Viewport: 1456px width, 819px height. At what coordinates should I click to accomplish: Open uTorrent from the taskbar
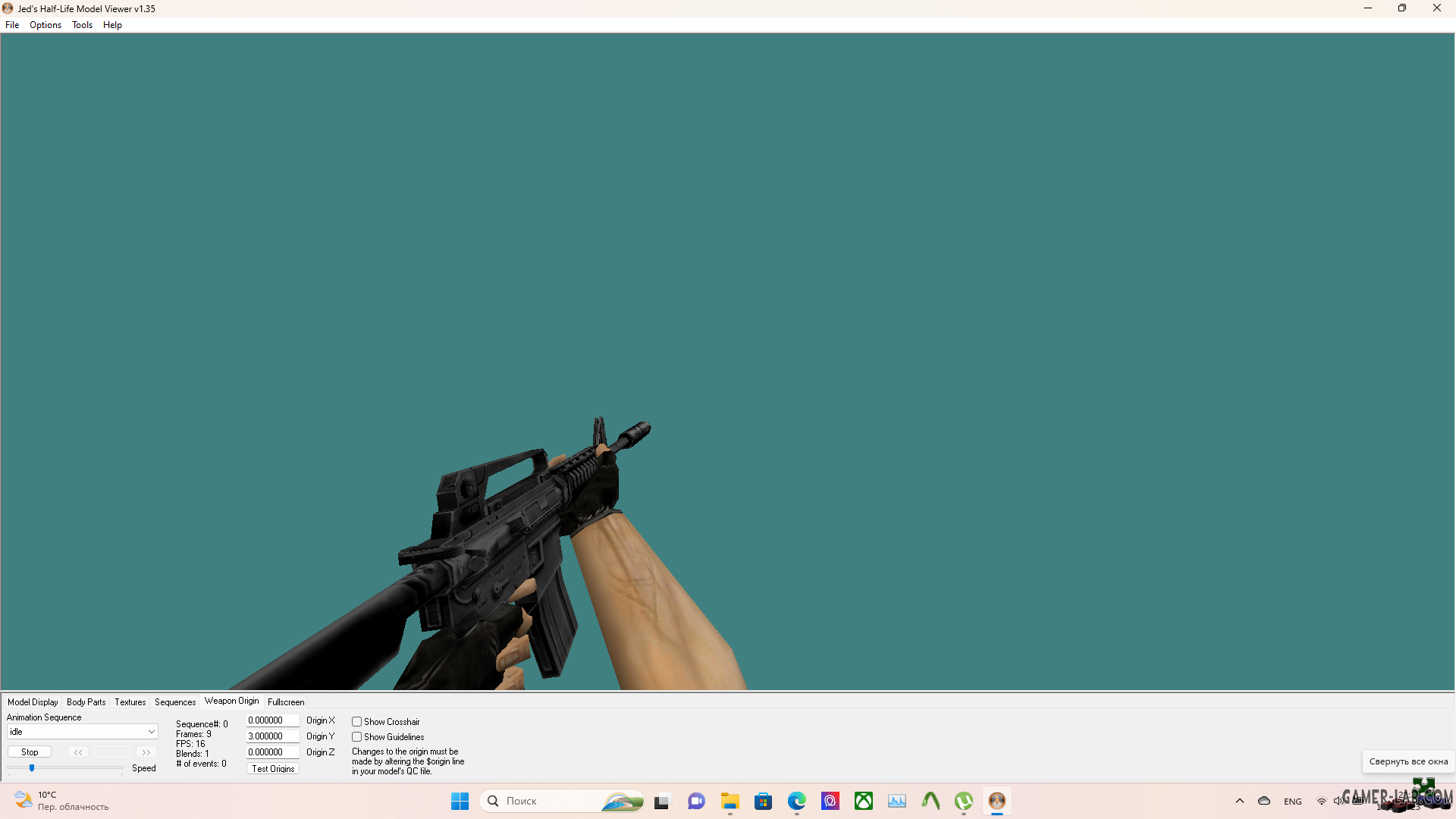tap(963, 802)
